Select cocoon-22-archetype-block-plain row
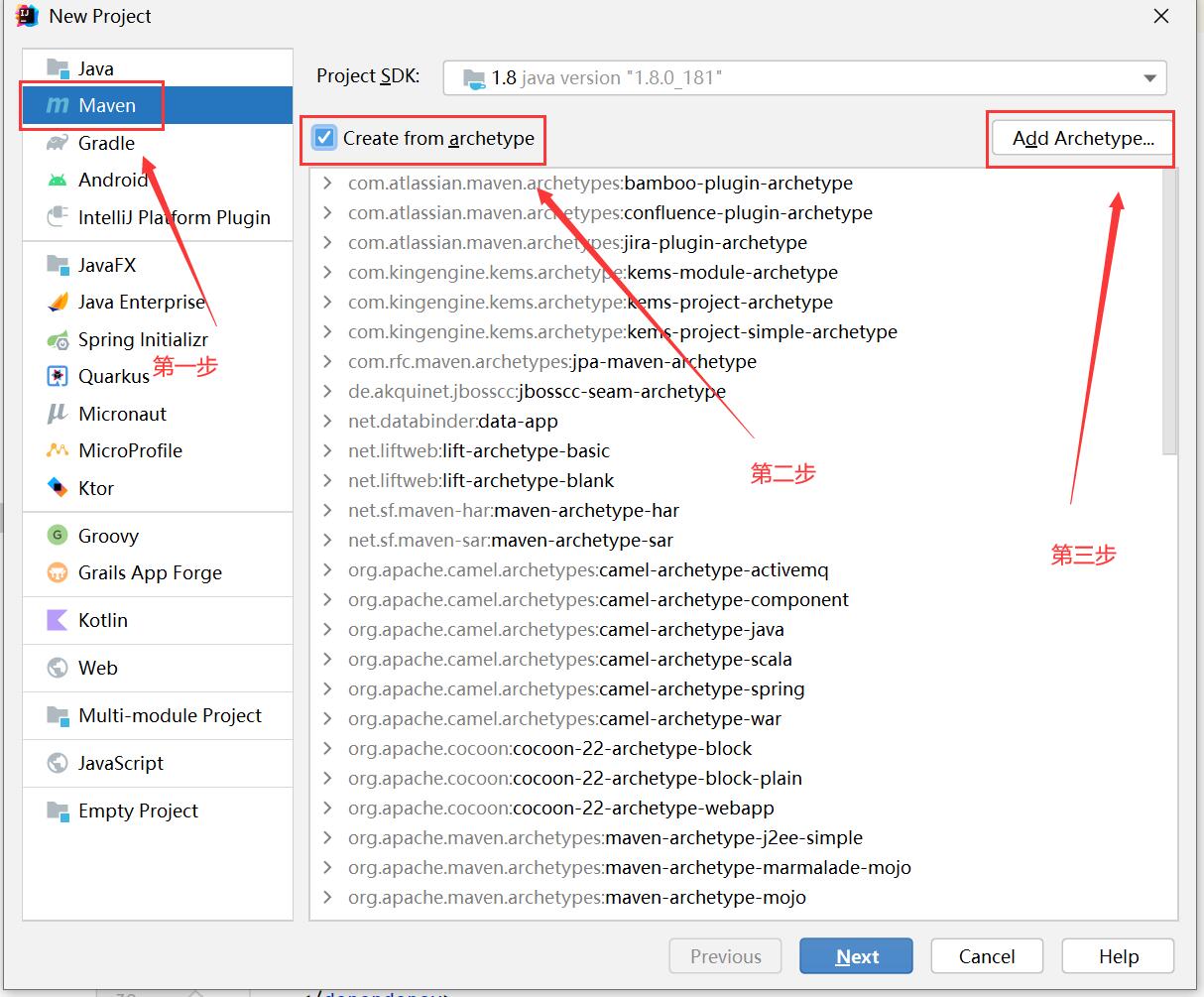 tap(736, 778)
